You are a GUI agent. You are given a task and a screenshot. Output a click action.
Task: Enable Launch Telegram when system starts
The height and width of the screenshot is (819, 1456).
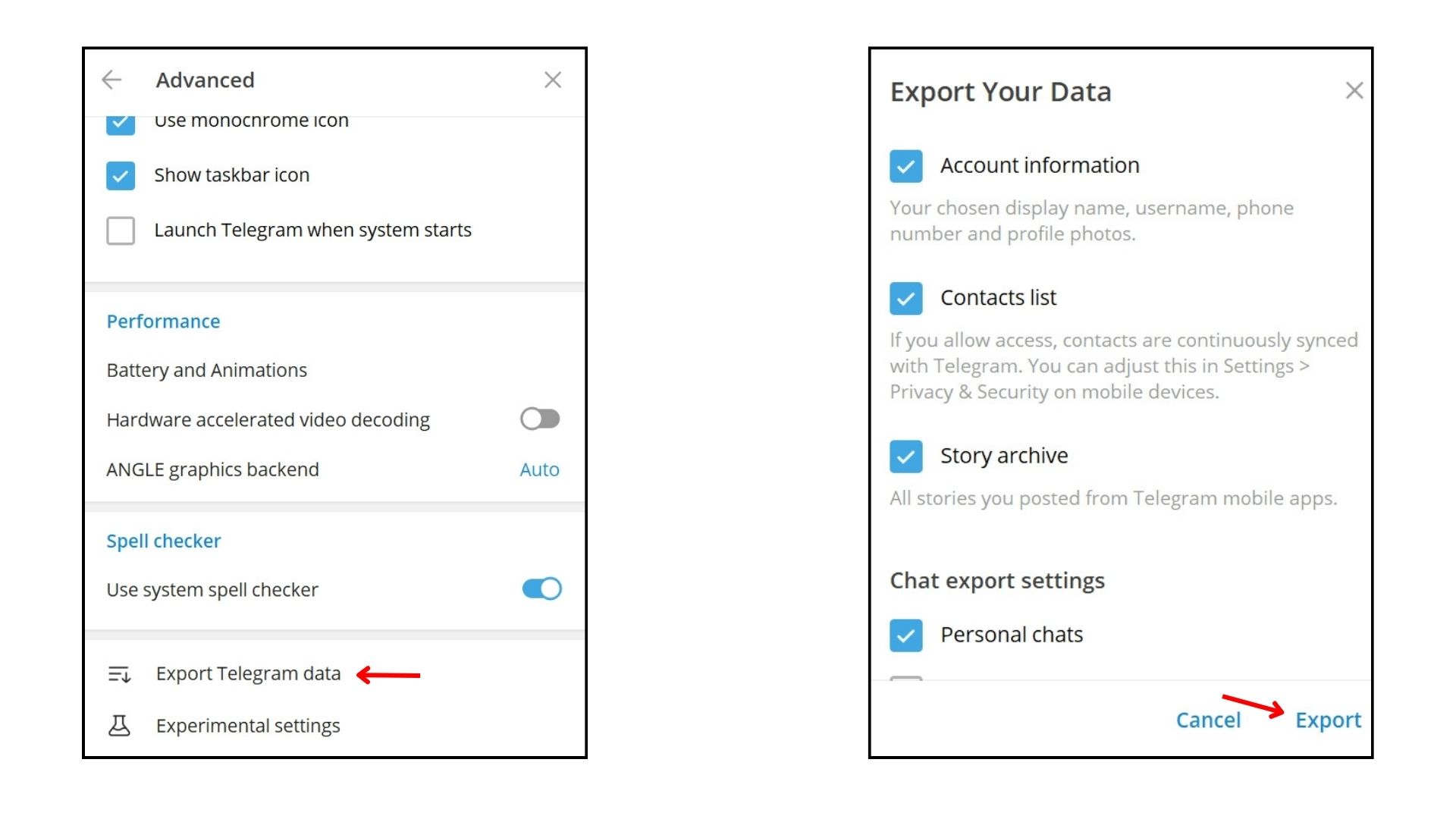coord(121,231)
